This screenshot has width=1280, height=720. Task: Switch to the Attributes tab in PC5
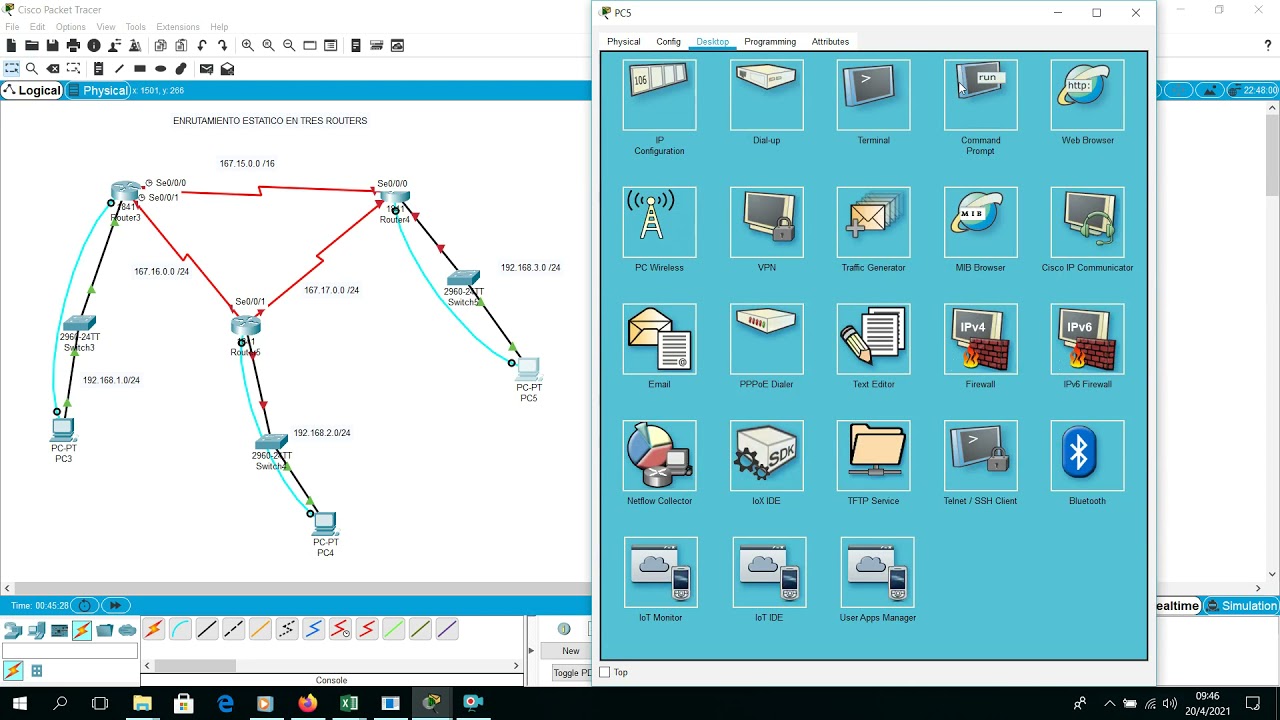coord(830,42)
